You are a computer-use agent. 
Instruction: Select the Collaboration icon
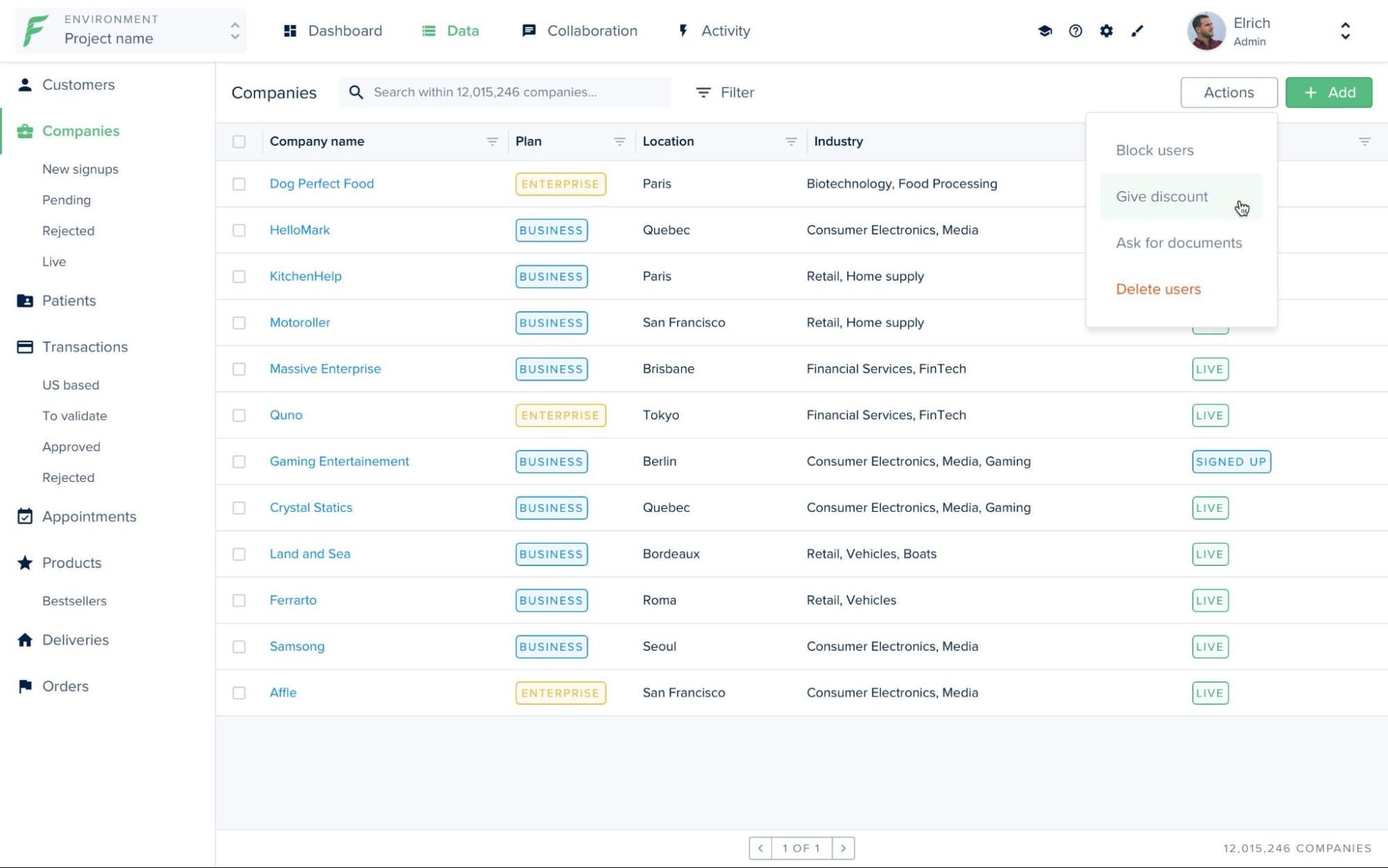point(529,31)
